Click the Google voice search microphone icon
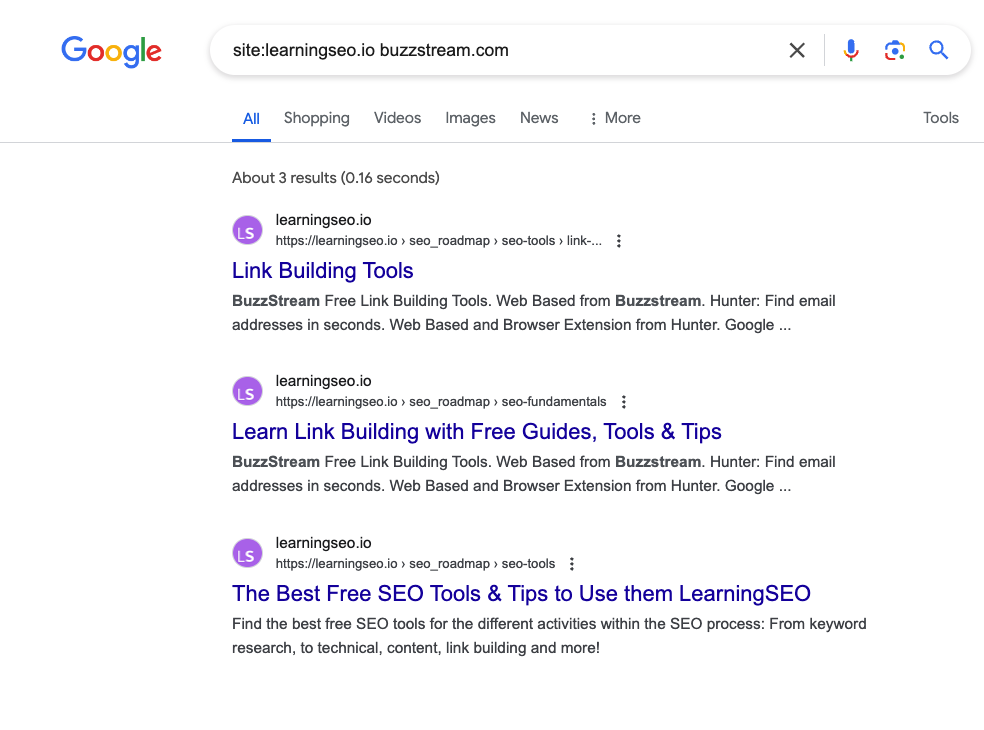Viewport: 984px width, 730px height. click(851, 50)
